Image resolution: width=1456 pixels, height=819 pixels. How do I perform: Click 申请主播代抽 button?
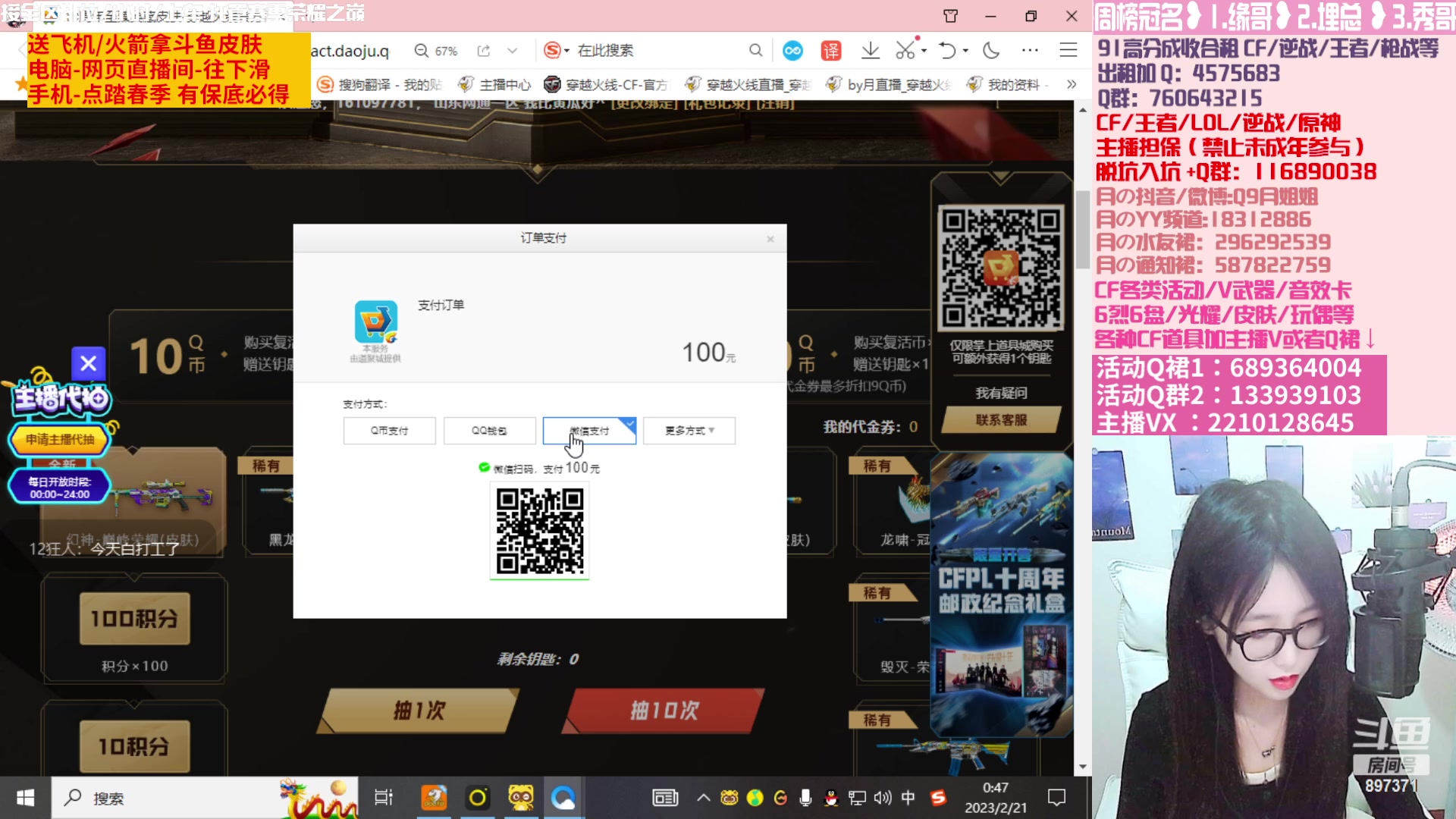tap(60, 439)
